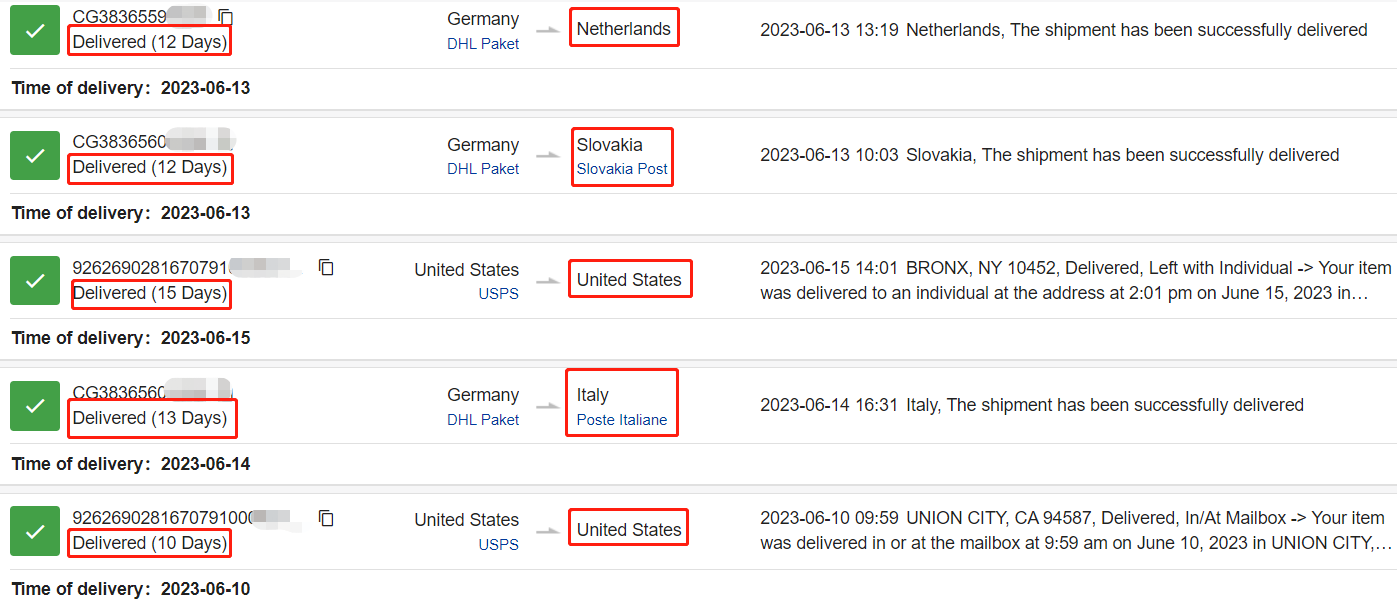1397x602 pixels.
Task: Select the Delivered (15 Days) status text
Action: tap(150, 293)
